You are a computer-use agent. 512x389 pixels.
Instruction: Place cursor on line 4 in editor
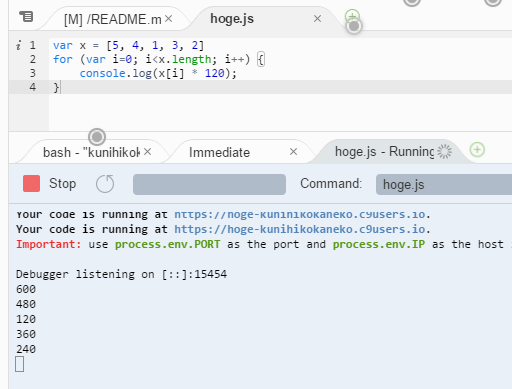280,87
